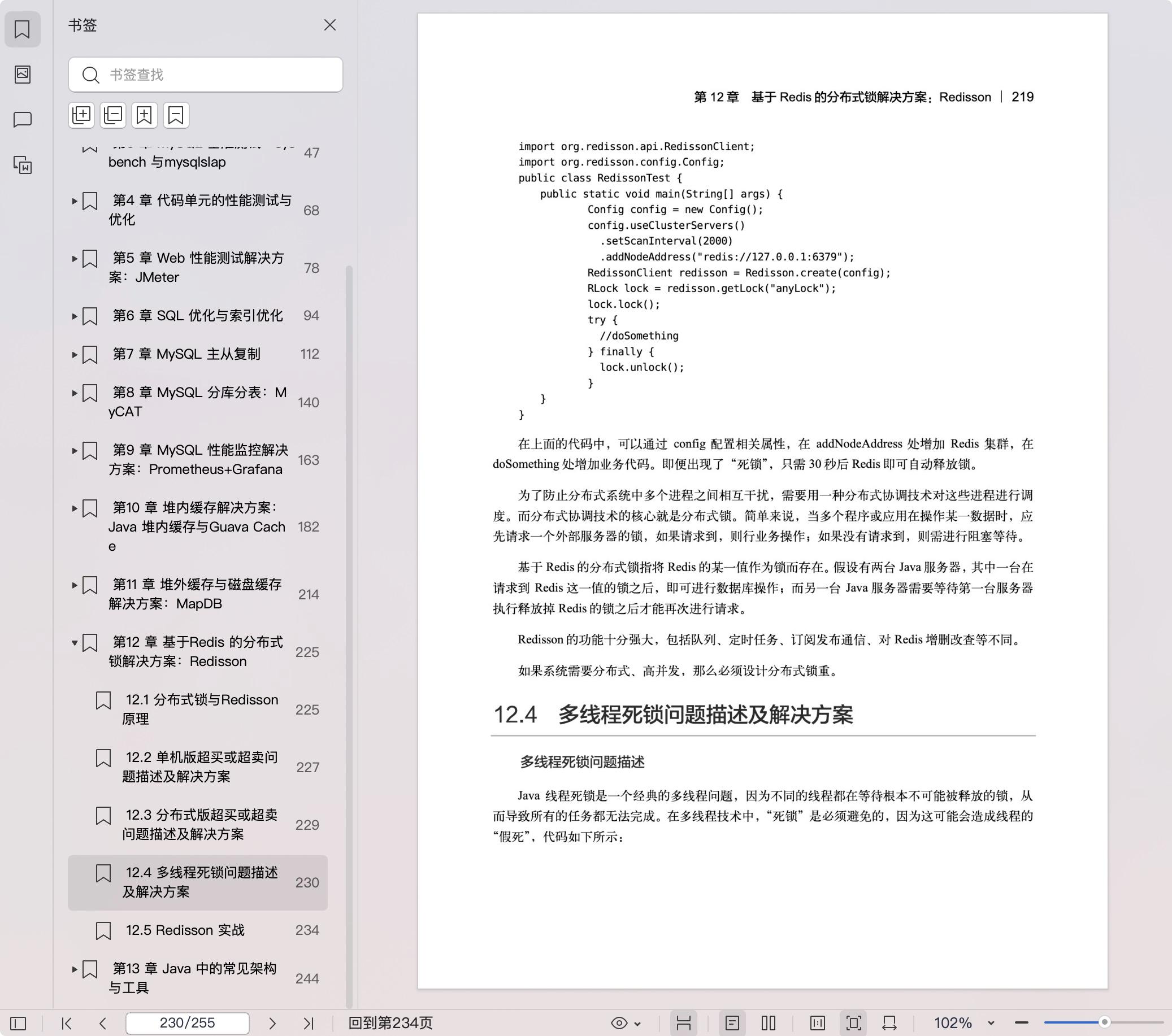Viewport: 1172px width, 1036px height.
Task: Click the bookmark search field
Action: pos(205,75)
